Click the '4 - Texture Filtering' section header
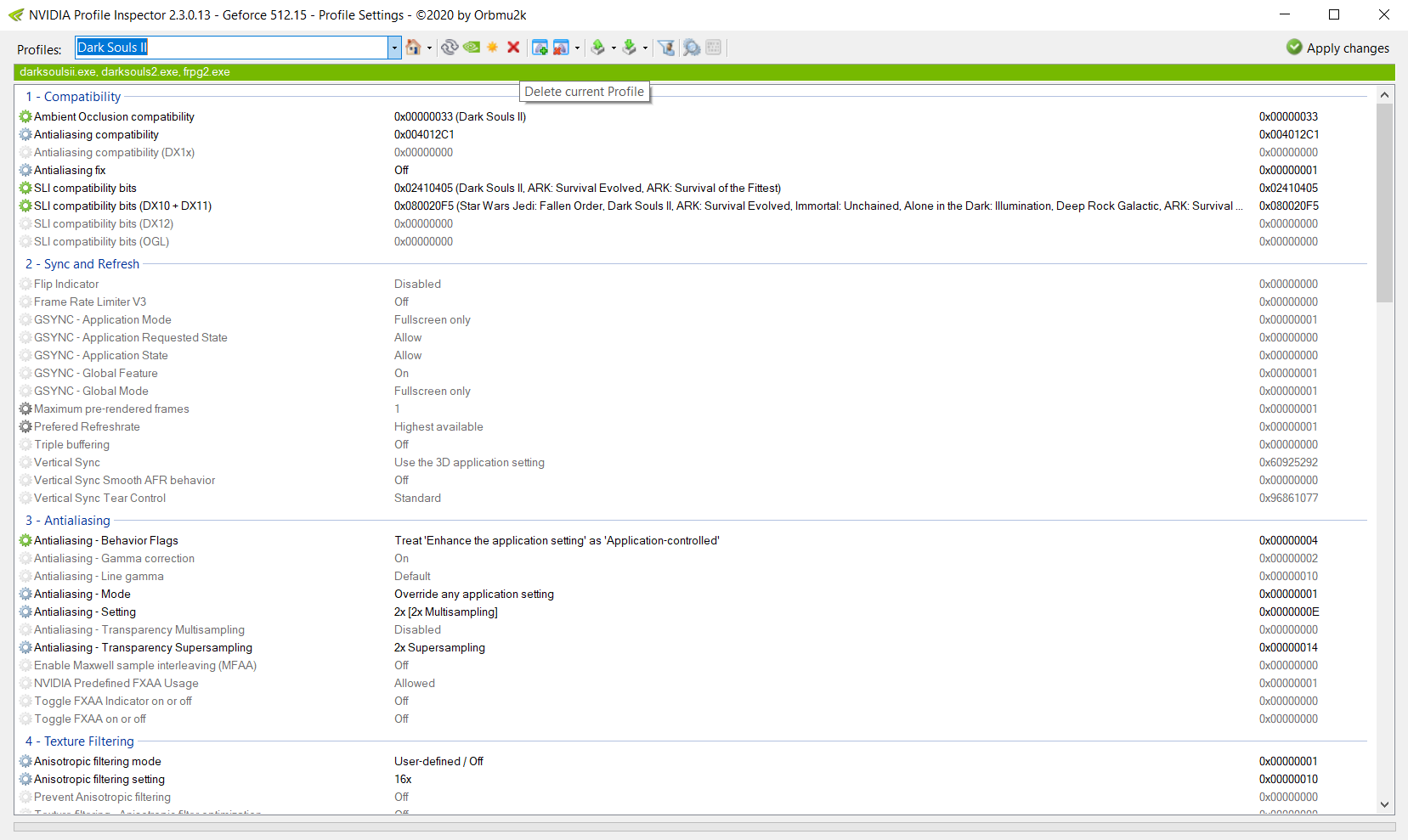Viewport: 1408px width, 840px height. click(80, 741)
